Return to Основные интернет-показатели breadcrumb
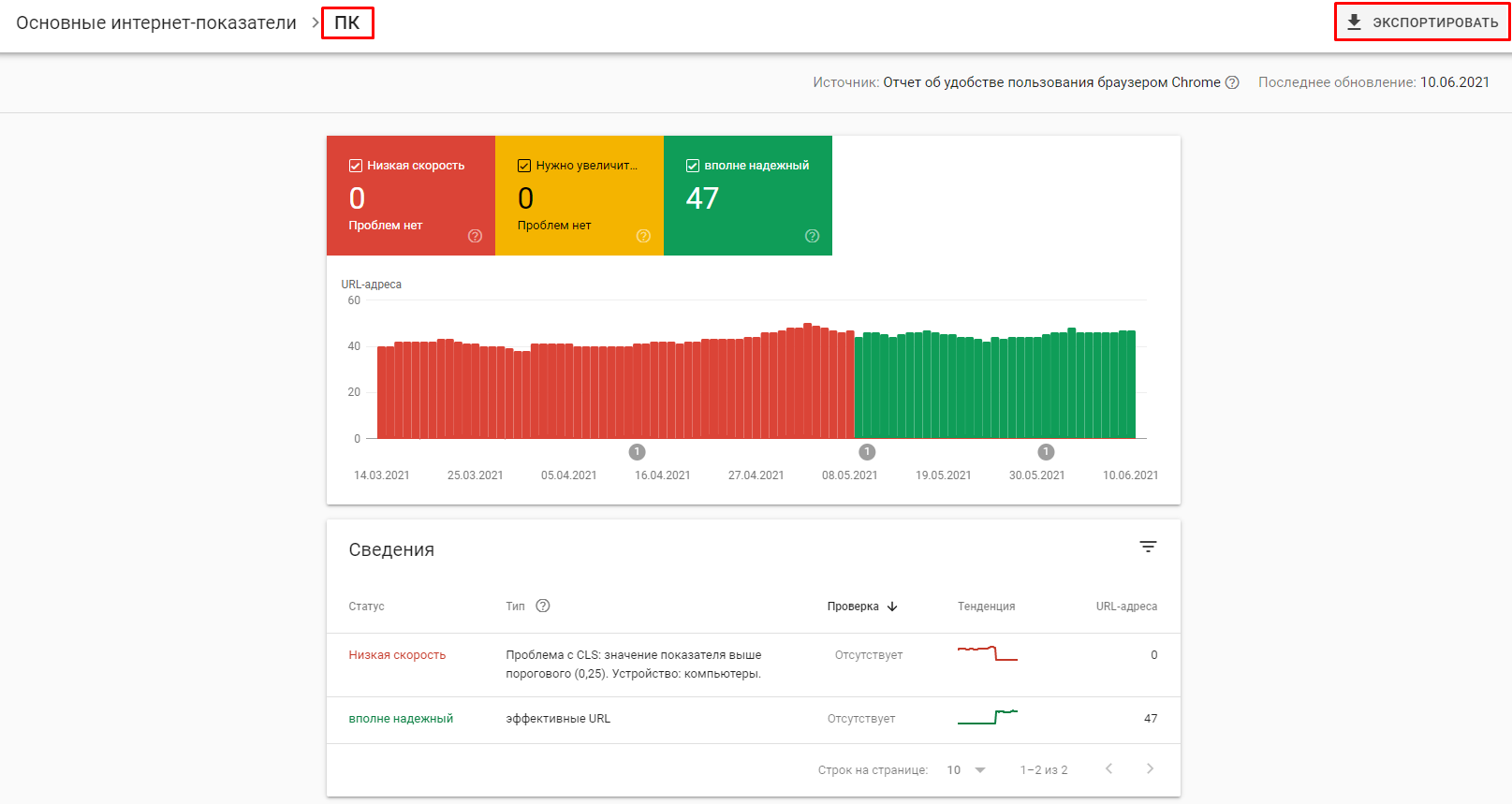1512x804 pixels. point(156,22)
